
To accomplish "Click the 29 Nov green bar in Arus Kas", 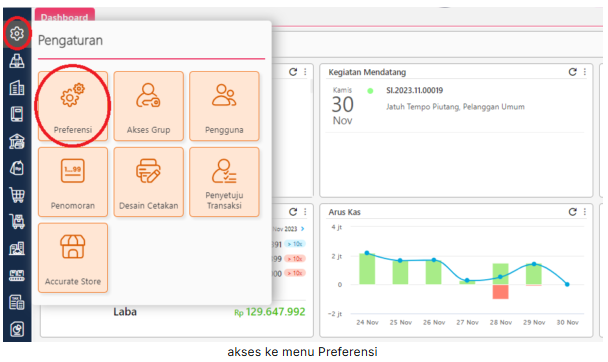I will click(534, 274).
